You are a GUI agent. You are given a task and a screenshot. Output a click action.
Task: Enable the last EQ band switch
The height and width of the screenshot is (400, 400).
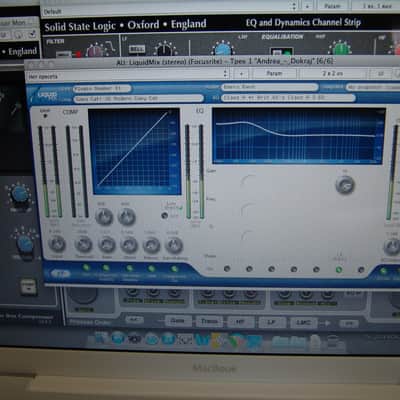(x=361, y=270)
